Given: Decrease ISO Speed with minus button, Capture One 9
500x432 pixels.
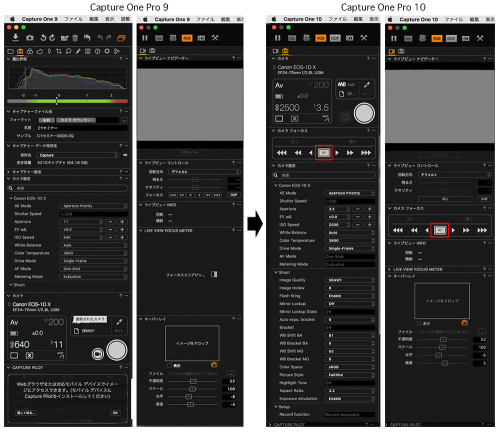Looking at the screenshot, I should [x=110, y=237].
